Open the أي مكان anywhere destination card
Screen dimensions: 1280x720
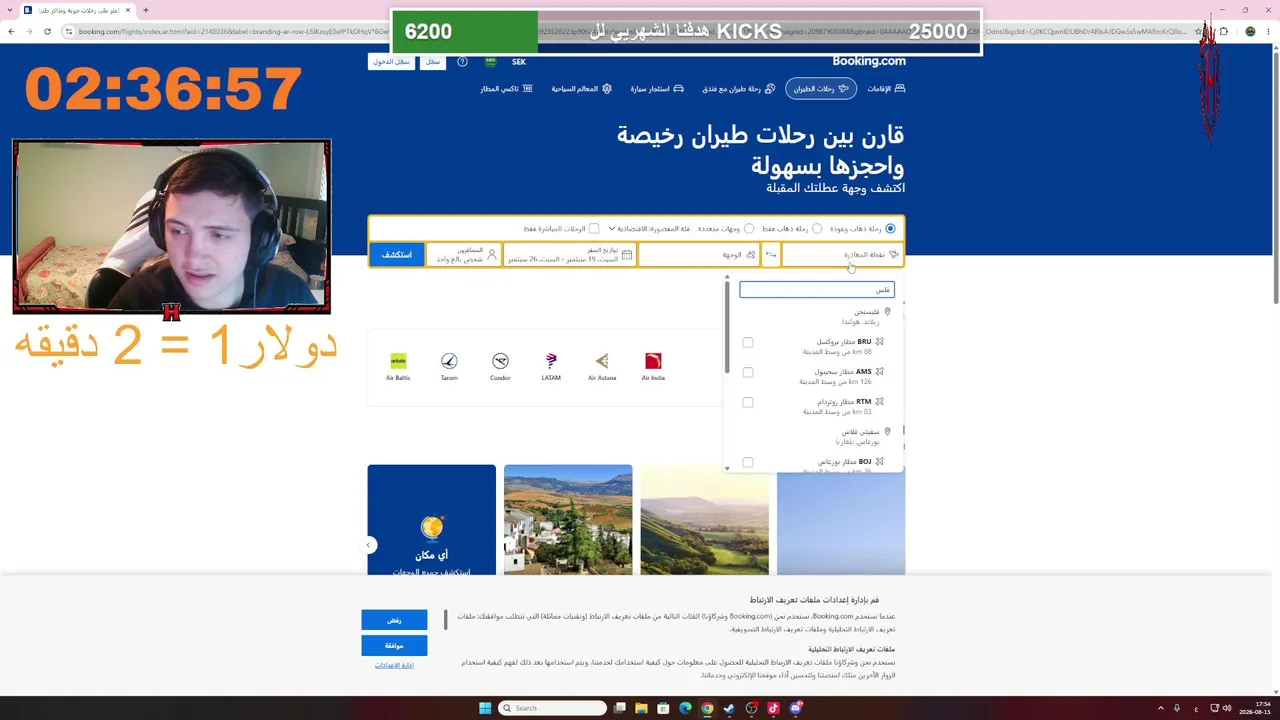point(431,519)
